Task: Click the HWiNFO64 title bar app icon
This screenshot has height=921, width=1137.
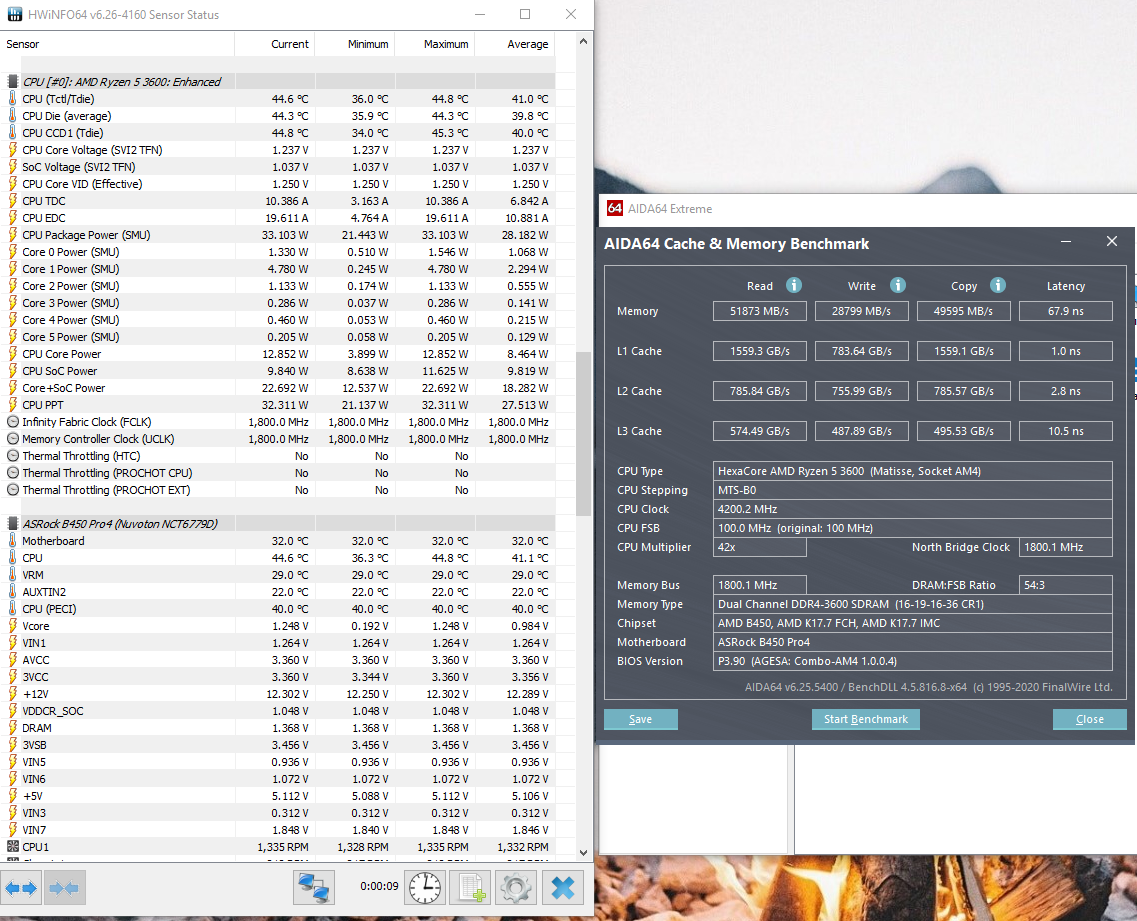Action: coord(15,15)
